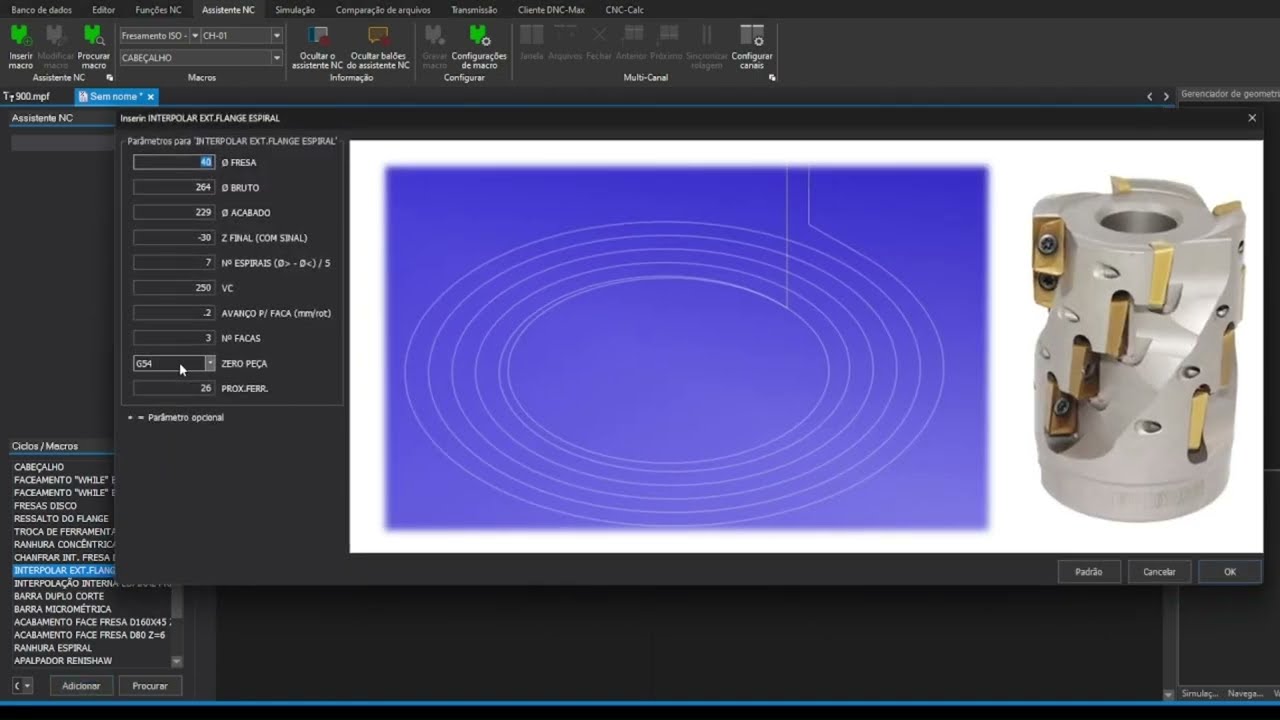Click the Navega bottom right tab
The width and height of the screenshot is (1280, 720).
(1245, 693)
